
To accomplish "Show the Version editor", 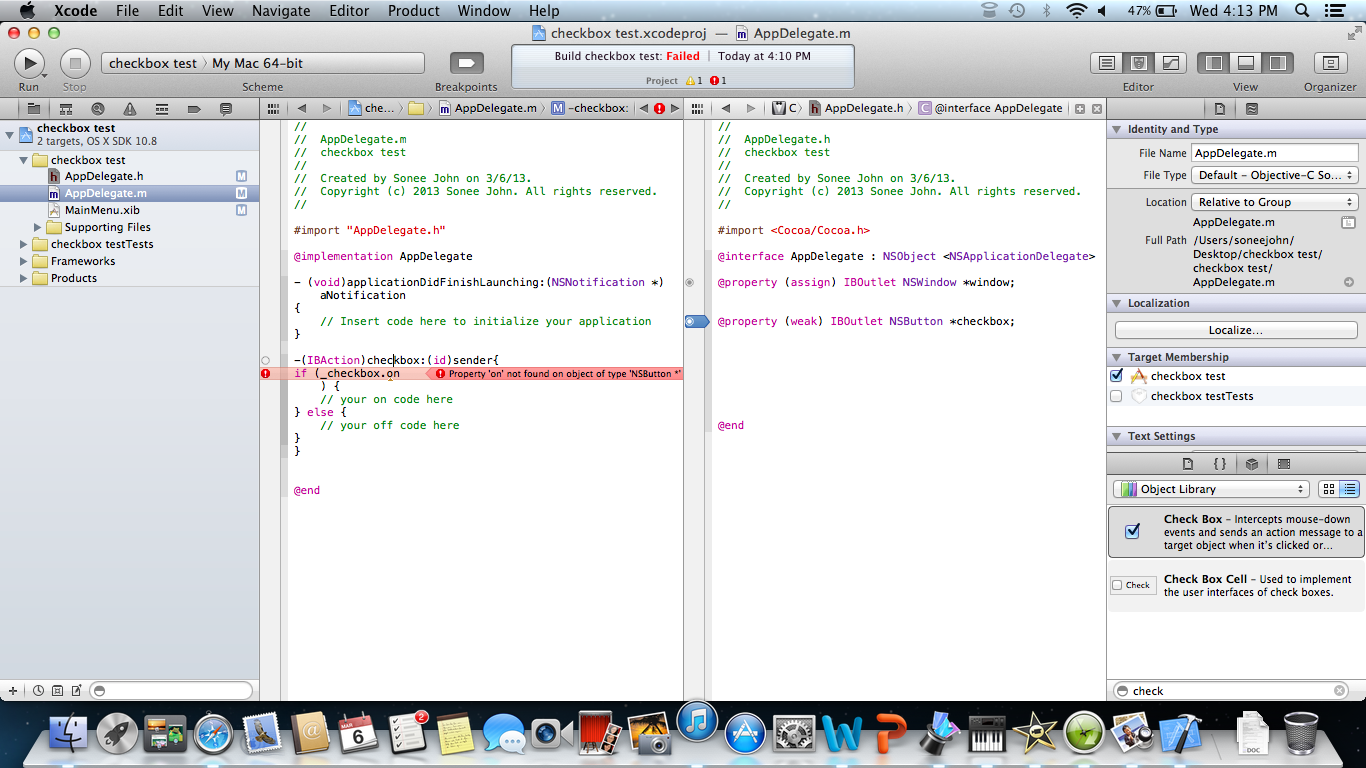I will pyautogui.click(x=1171, y=63).
